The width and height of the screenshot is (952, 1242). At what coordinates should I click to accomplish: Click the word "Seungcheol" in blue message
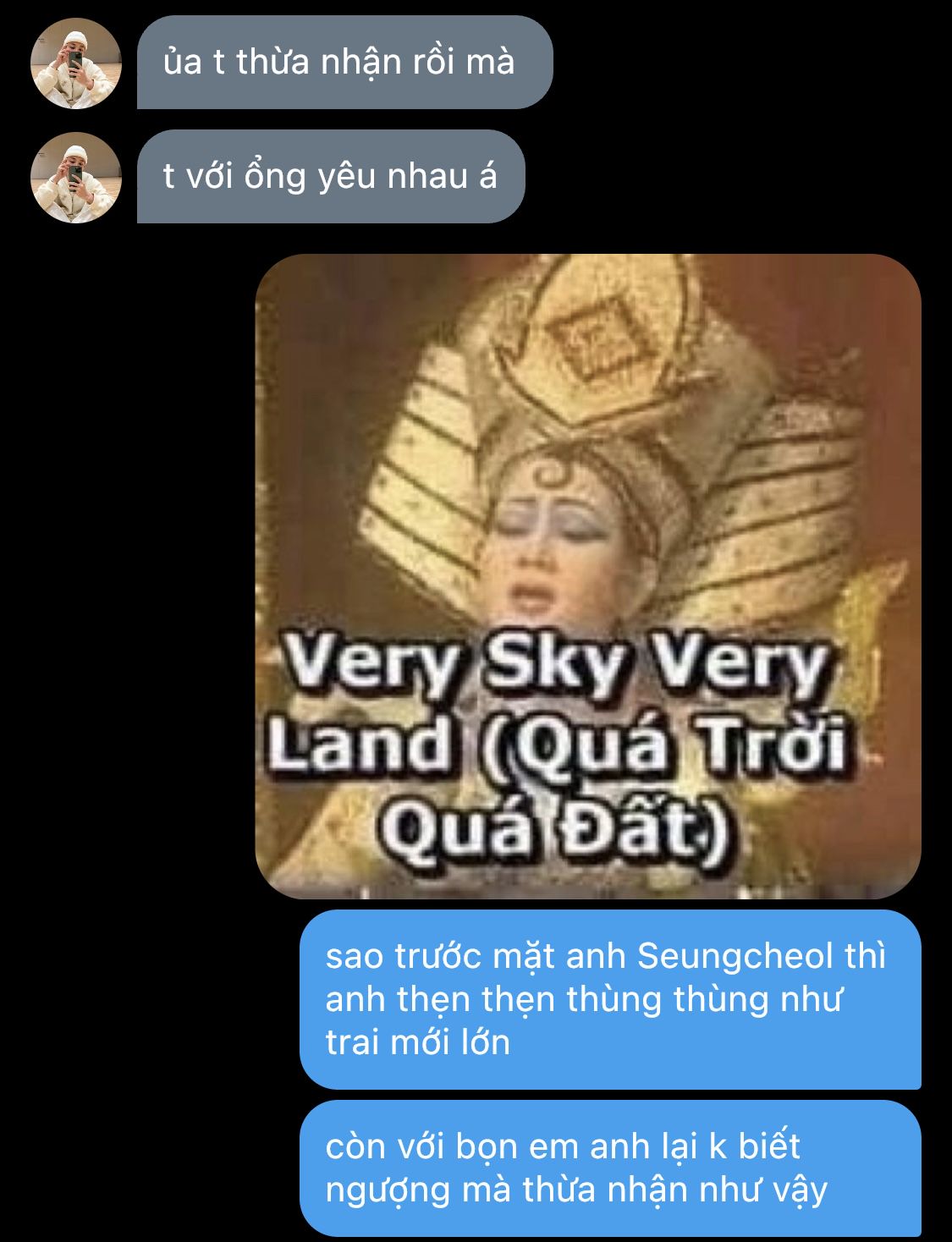point(735,956)
